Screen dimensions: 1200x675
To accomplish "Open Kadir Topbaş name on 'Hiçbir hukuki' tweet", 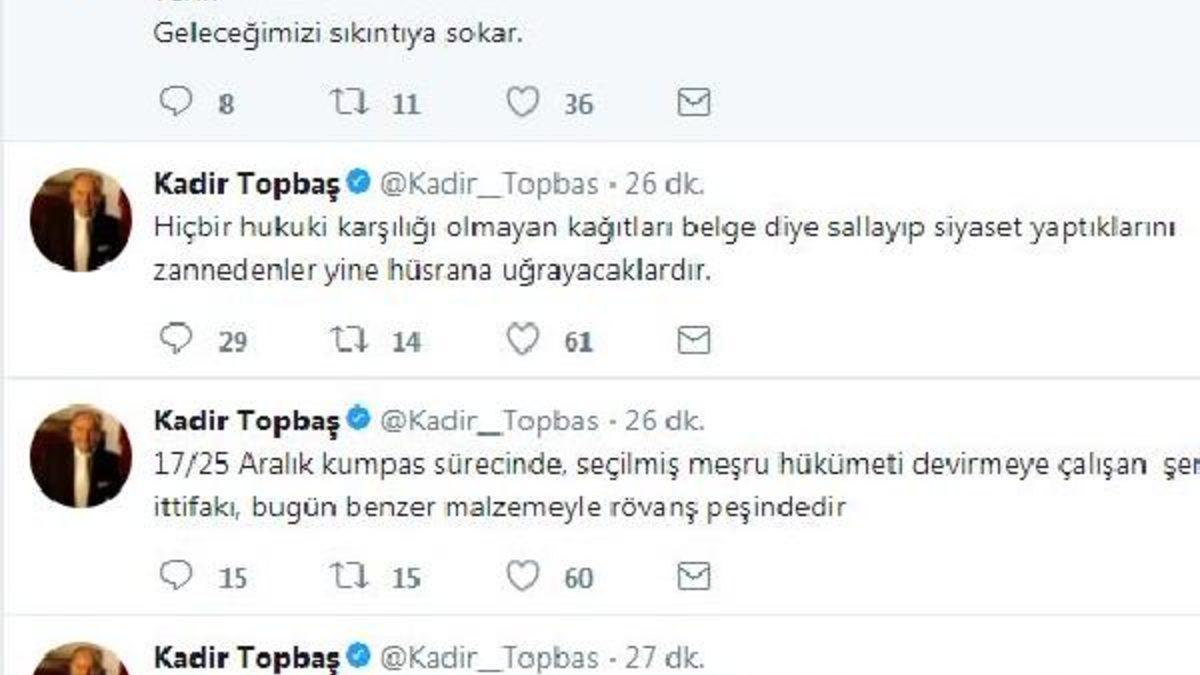I will point(247,184).
